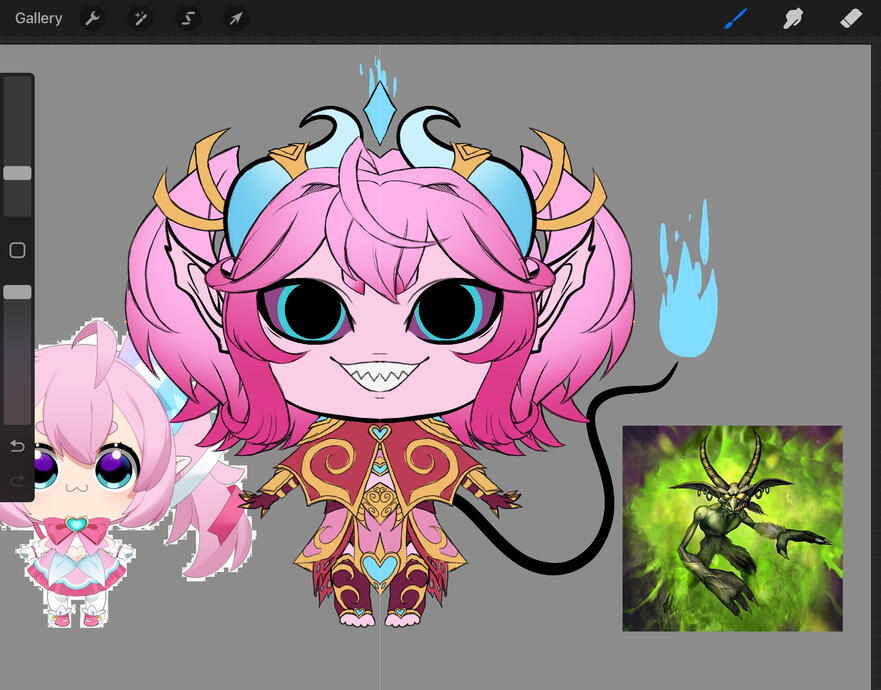881x690 pixels.
Task: Click the blue heart gem on the collar
Action: [379, 434]
